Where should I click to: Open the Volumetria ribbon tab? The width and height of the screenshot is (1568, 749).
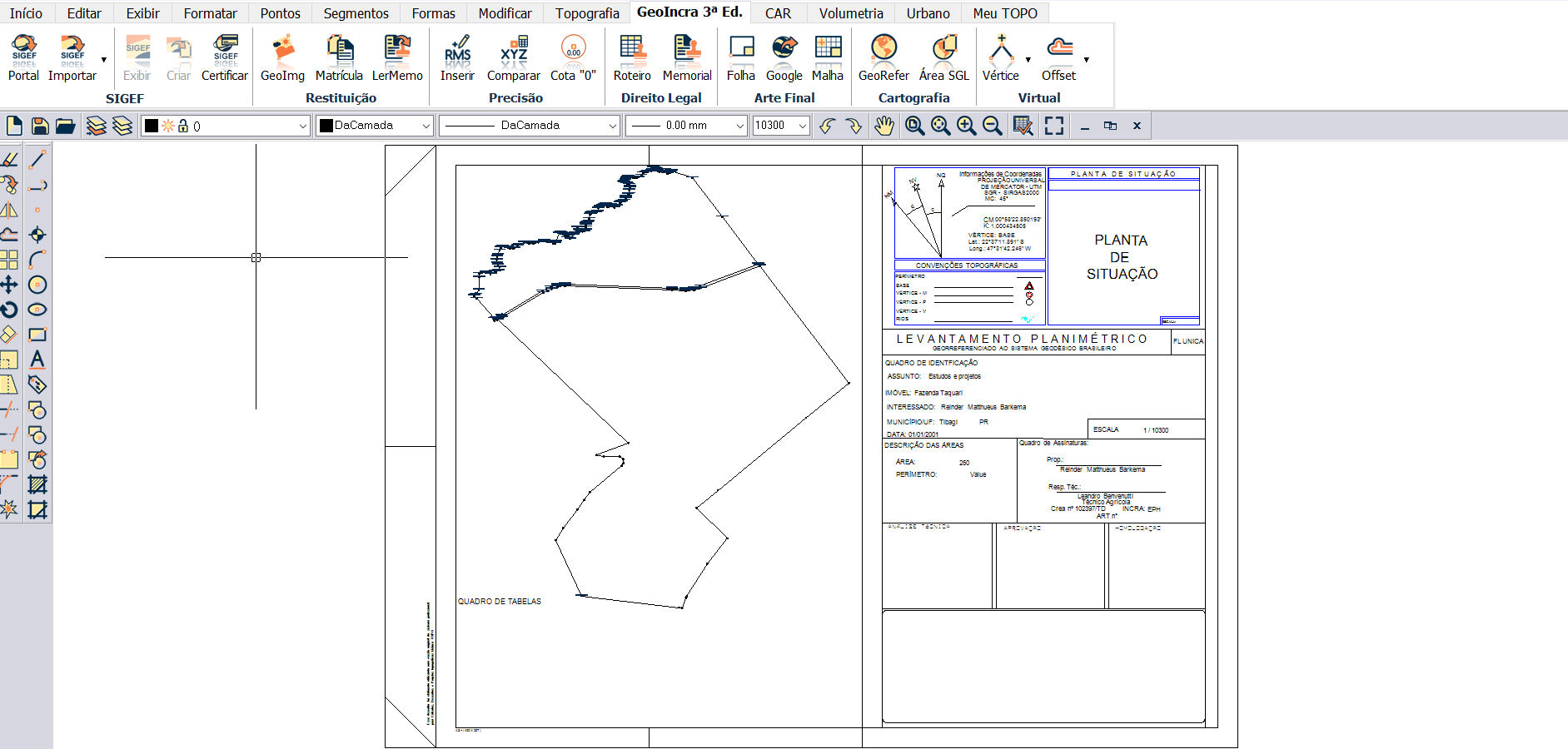850,13
